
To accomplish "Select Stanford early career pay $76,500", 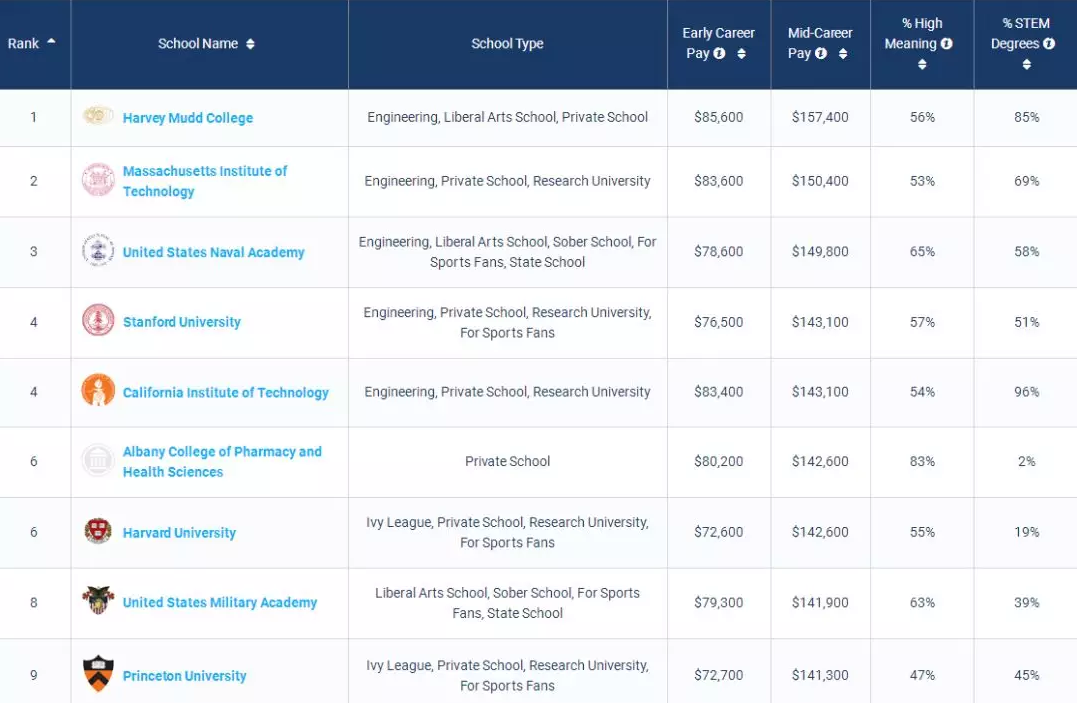I will click(718, 322).
